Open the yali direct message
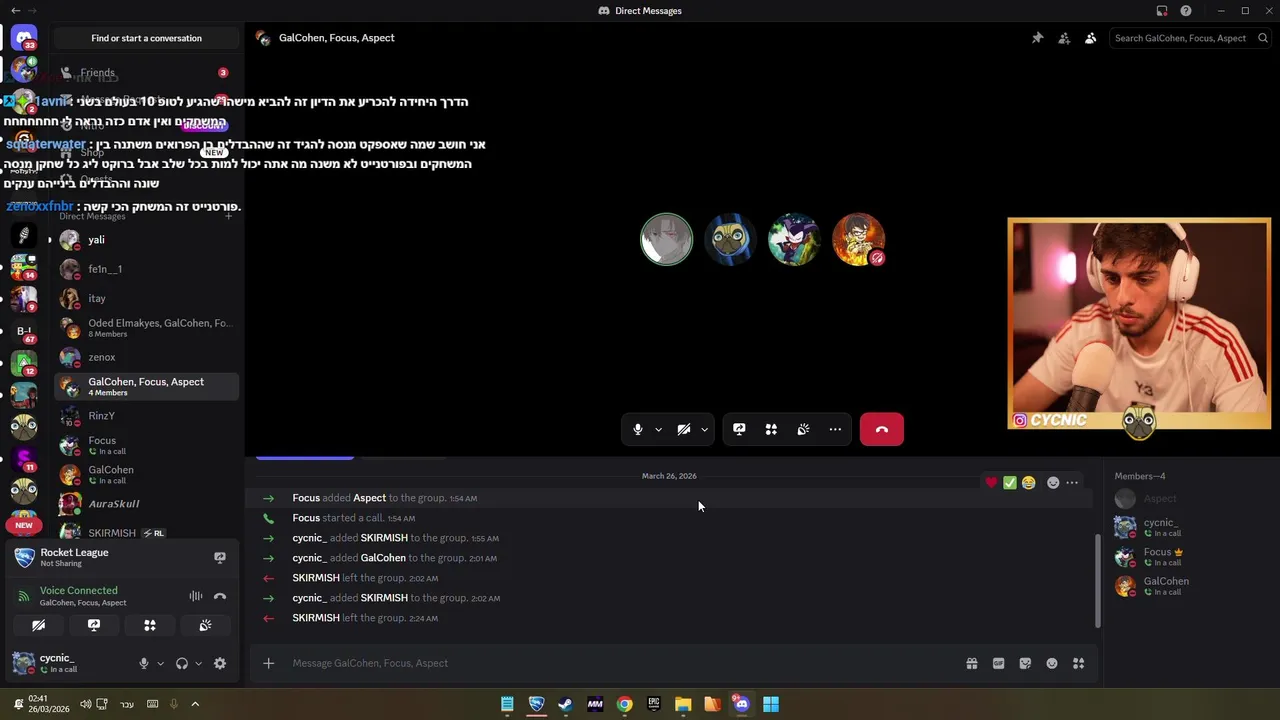This screenshot has width=1280, height=720. (146, 240)
